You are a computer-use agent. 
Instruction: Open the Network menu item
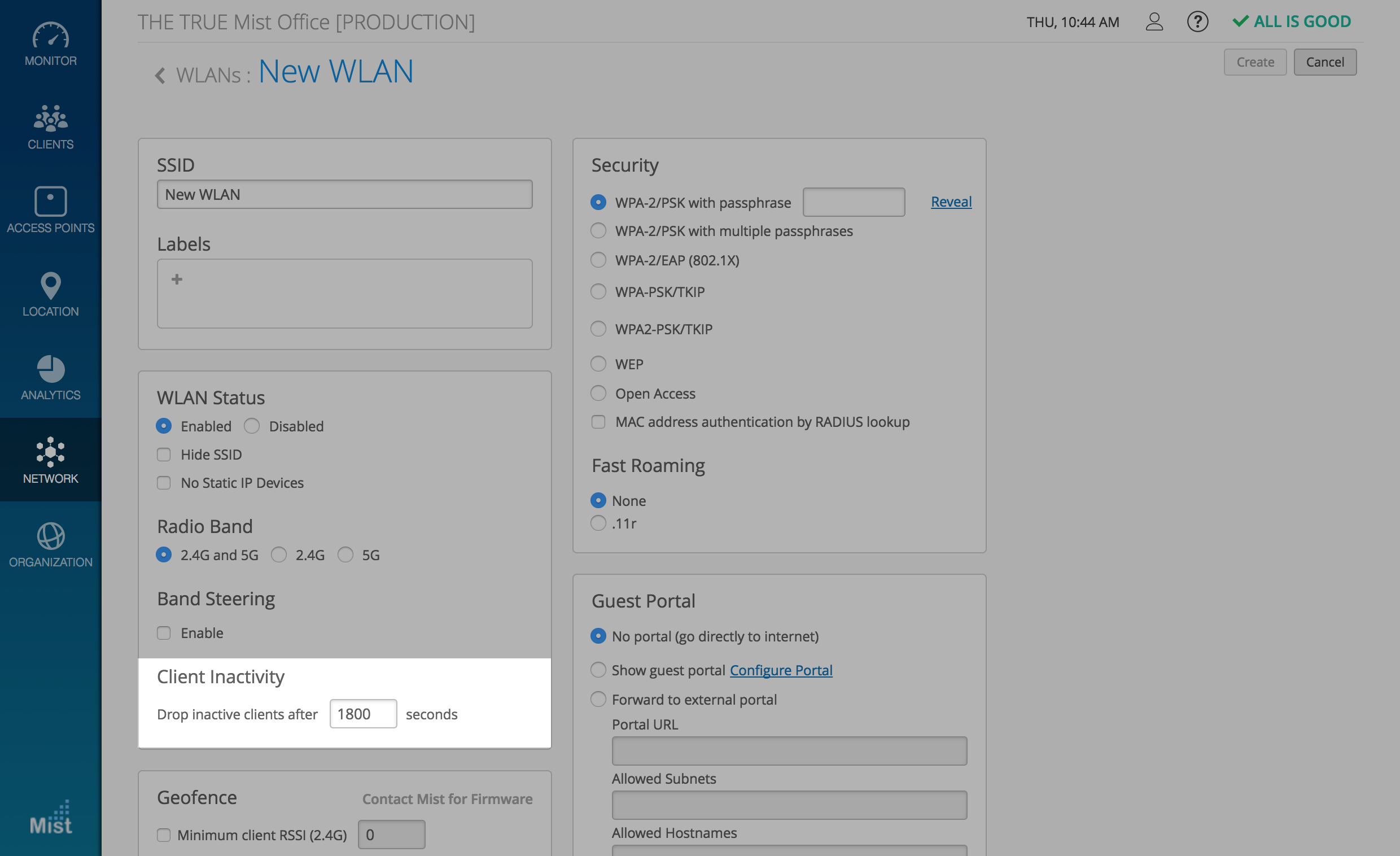(x=51, y=460)
